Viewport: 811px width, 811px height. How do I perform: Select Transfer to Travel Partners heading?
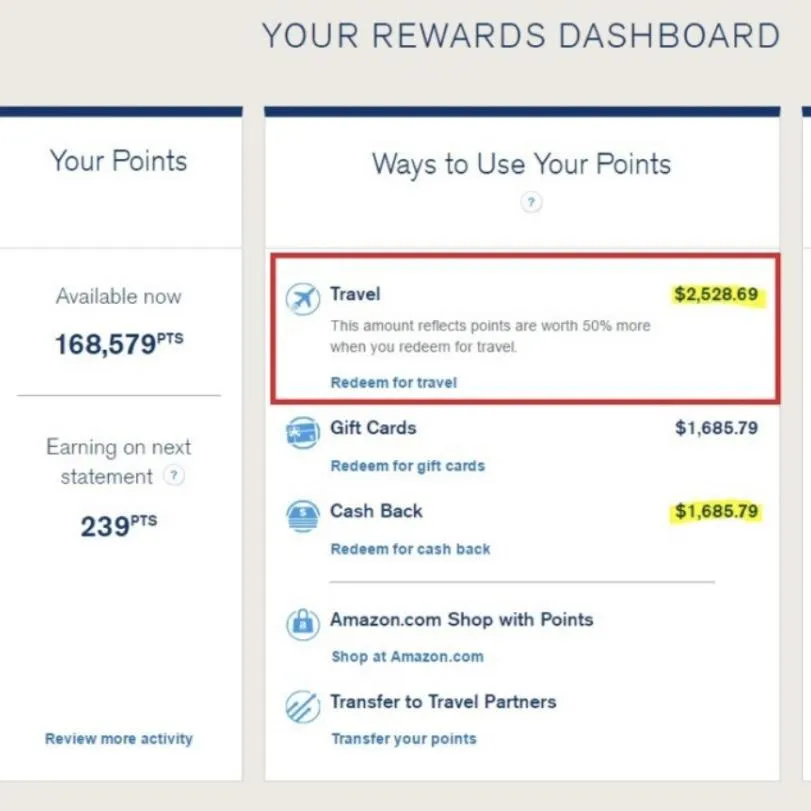(443, 702)
